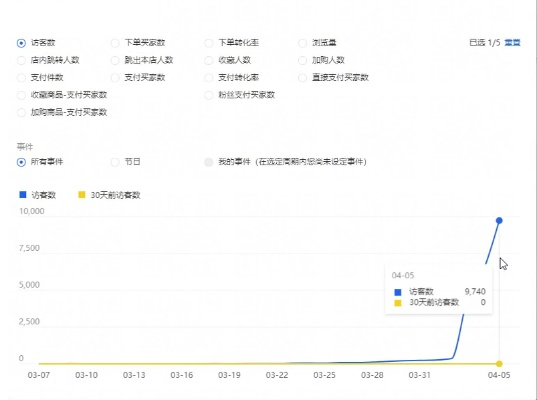Select 直接支付买家数 metric
Image resolution: width=537 pixels, height=400 pixels.
pos(302,78)
